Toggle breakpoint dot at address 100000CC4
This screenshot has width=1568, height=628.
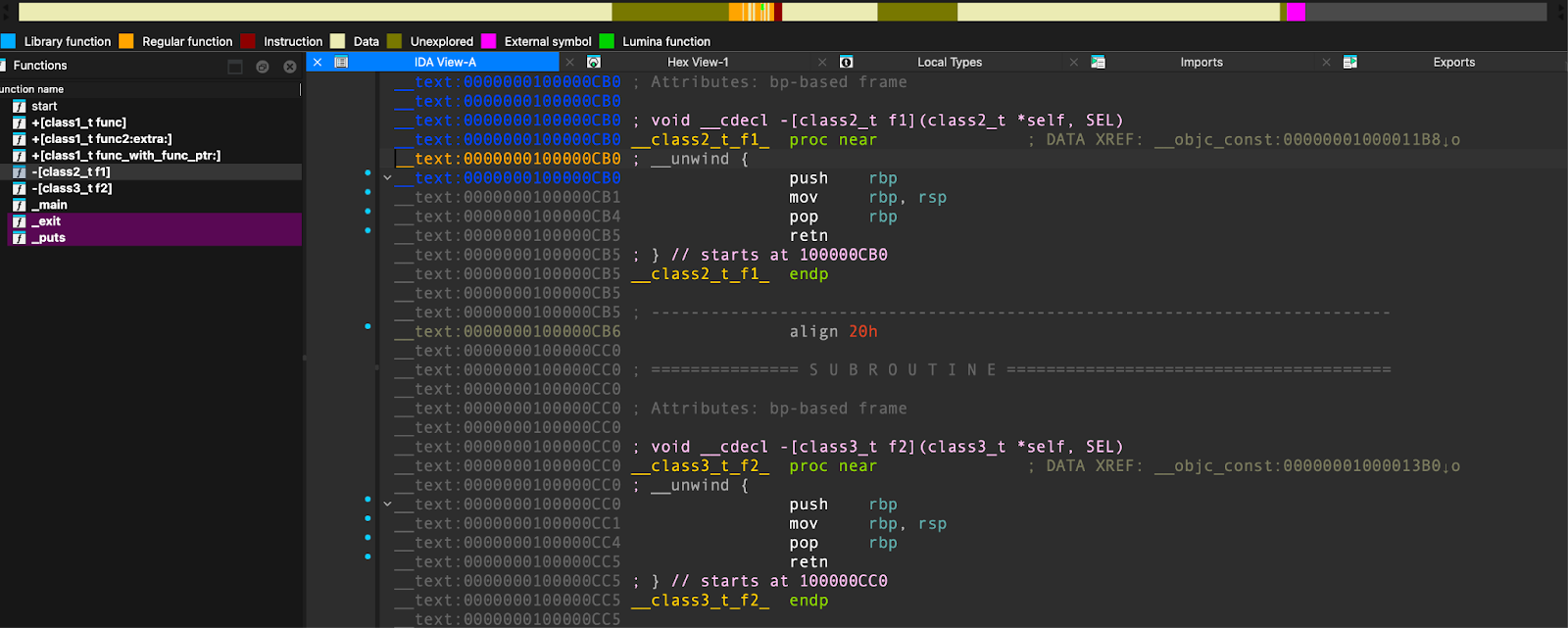pyautogui.click(x=367, y=537)
